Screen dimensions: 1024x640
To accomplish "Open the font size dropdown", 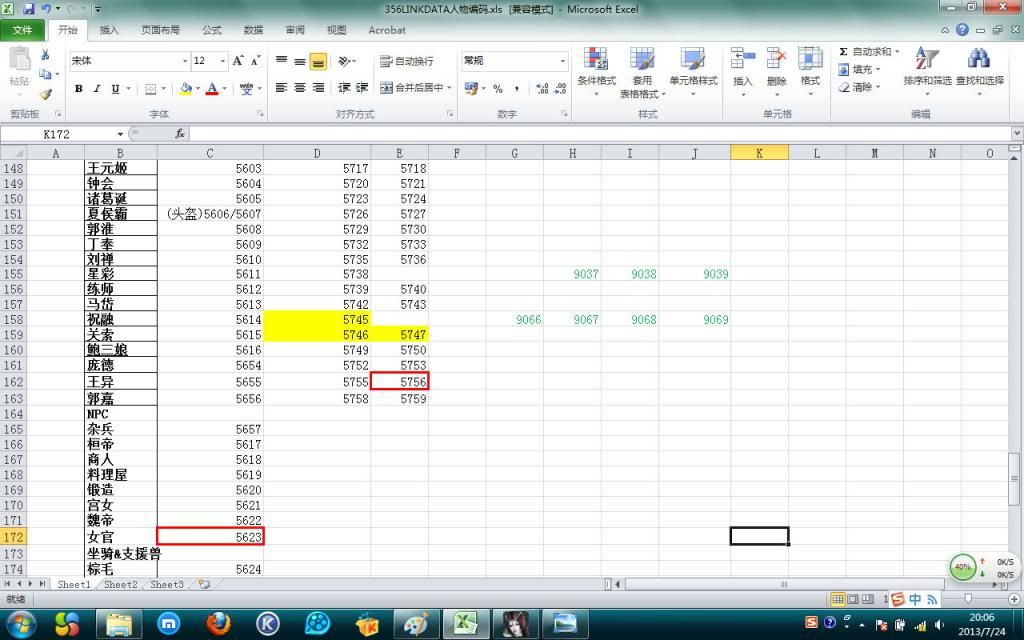I will (221, 61).
